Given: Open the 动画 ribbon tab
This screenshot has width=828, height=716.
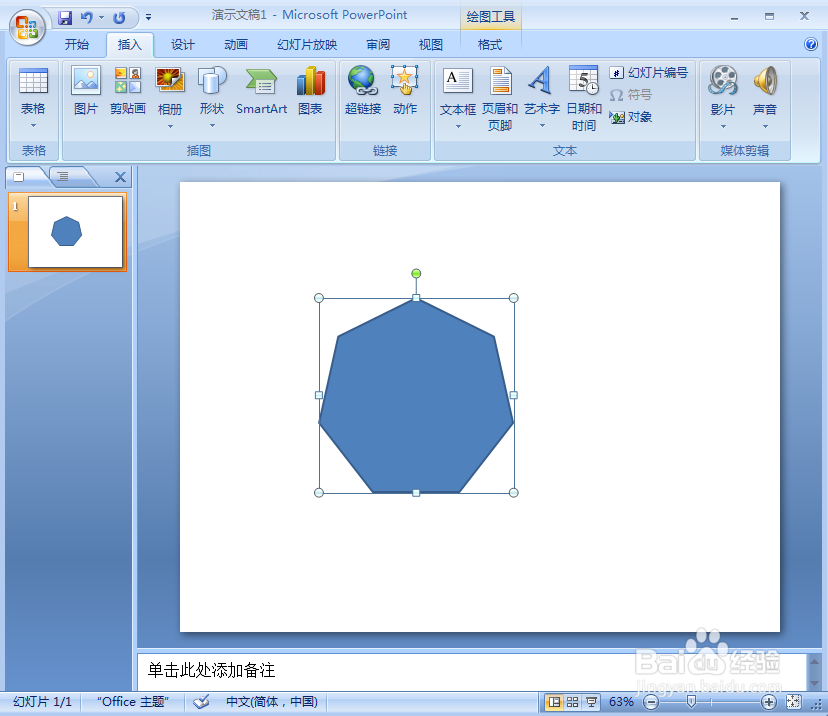Looking at the screenshot, I should pyautogui.click(x=236, y=45).
